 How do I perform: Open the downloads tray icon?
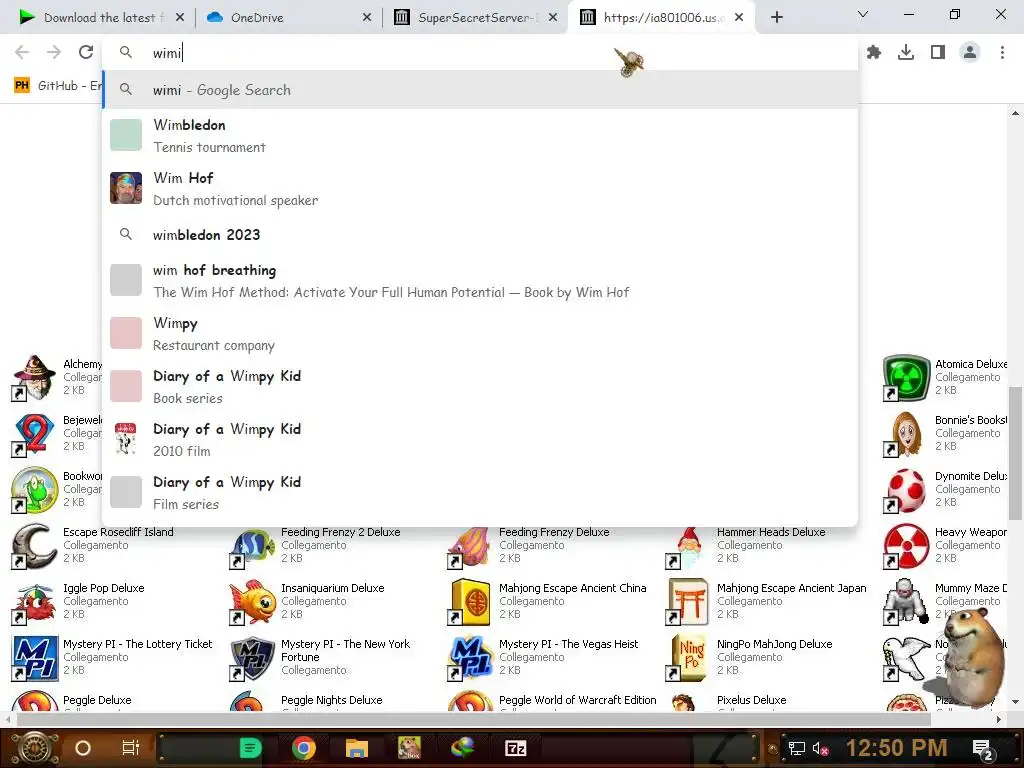(906, 52)
